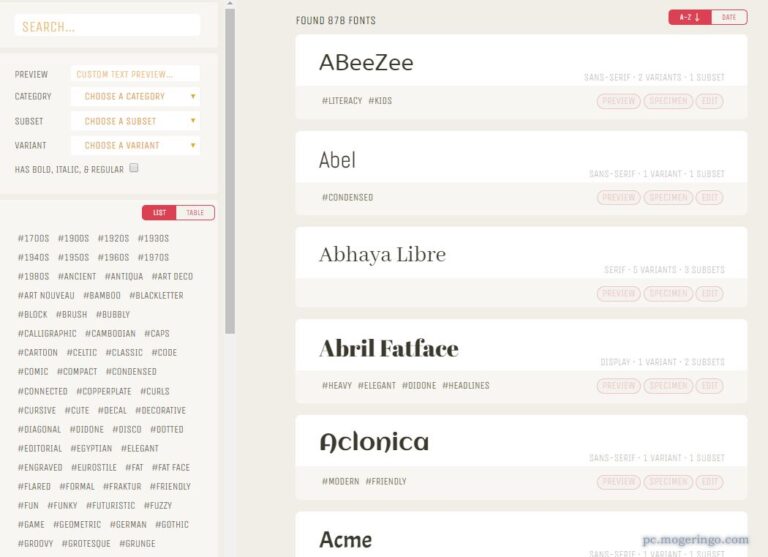Sort fonts by A-Z
The image size is (768, 557).
(690, 17)
